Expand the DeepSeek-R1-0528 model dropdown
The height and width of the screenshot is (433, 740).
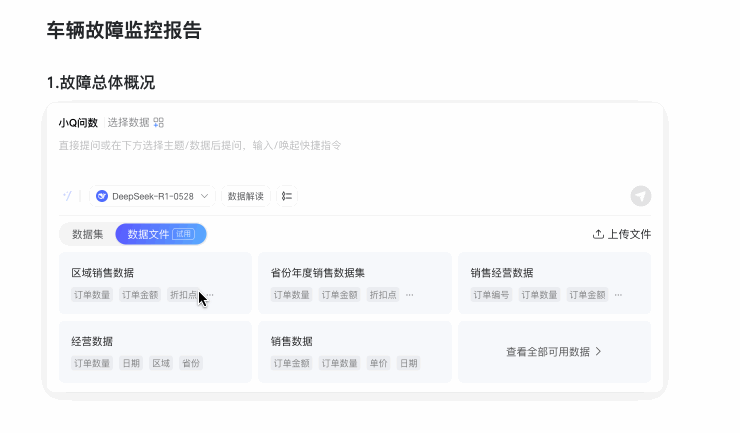click(152, 196)
